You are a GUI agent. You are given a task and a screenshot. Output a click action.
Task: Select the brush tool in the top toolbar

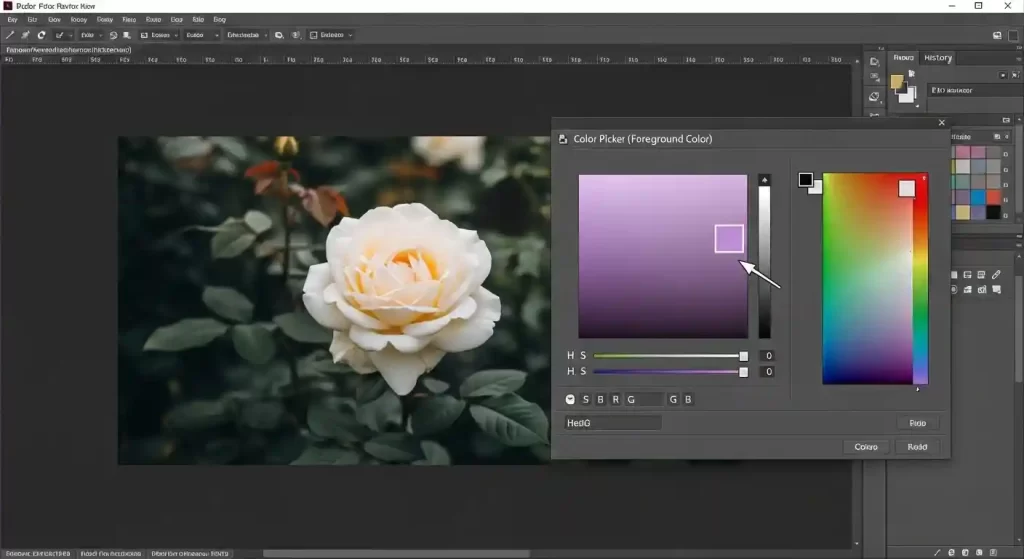(10, 35)
